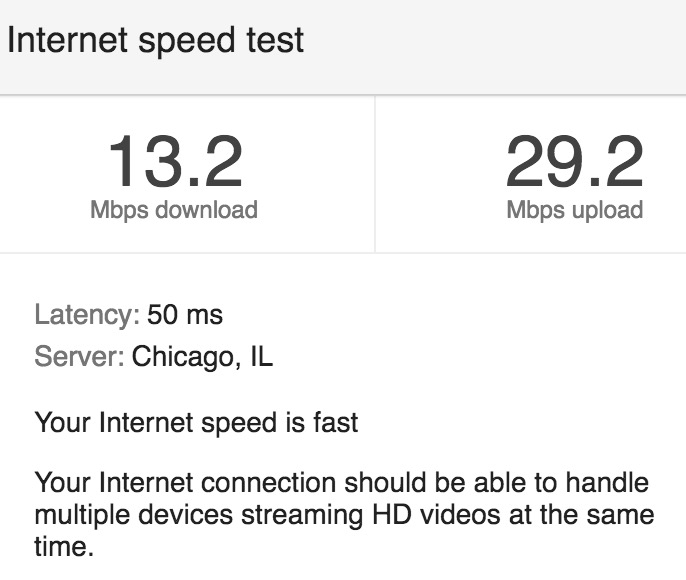Click the Internet speed test title
Image resolution: width=686 pixels, height=580 pixels.
pyautogui.click(x=155, y=41)
